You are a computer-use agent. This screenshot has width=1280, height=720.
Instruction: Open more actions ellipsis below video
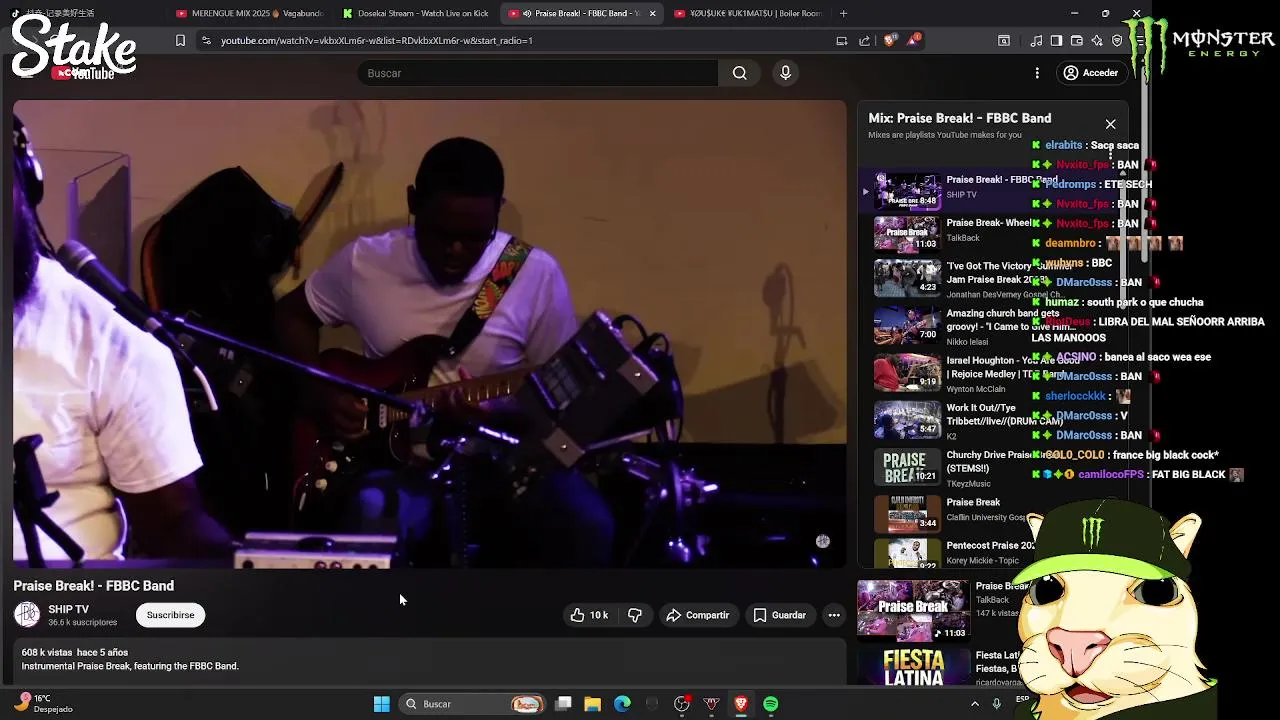tap(834, 615)
